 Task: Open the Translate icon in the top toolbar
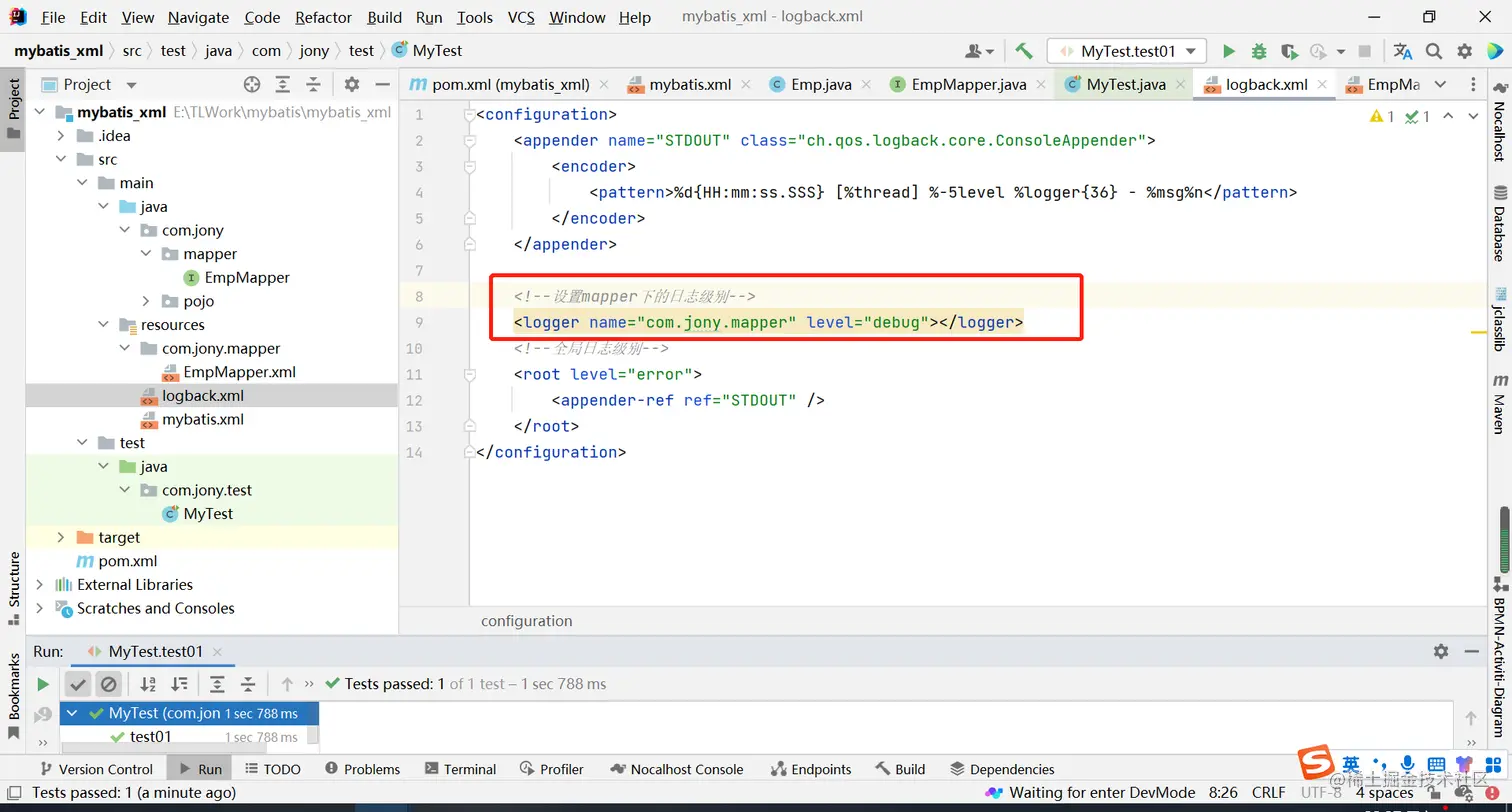coord(1403,51)
